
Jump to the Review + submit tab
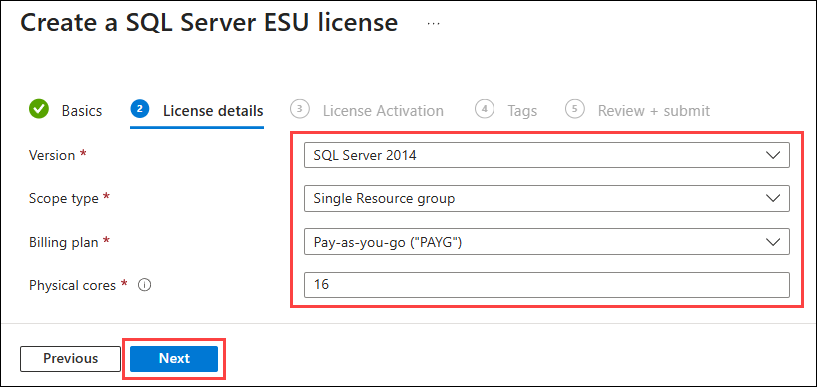(x=653, y=111)
